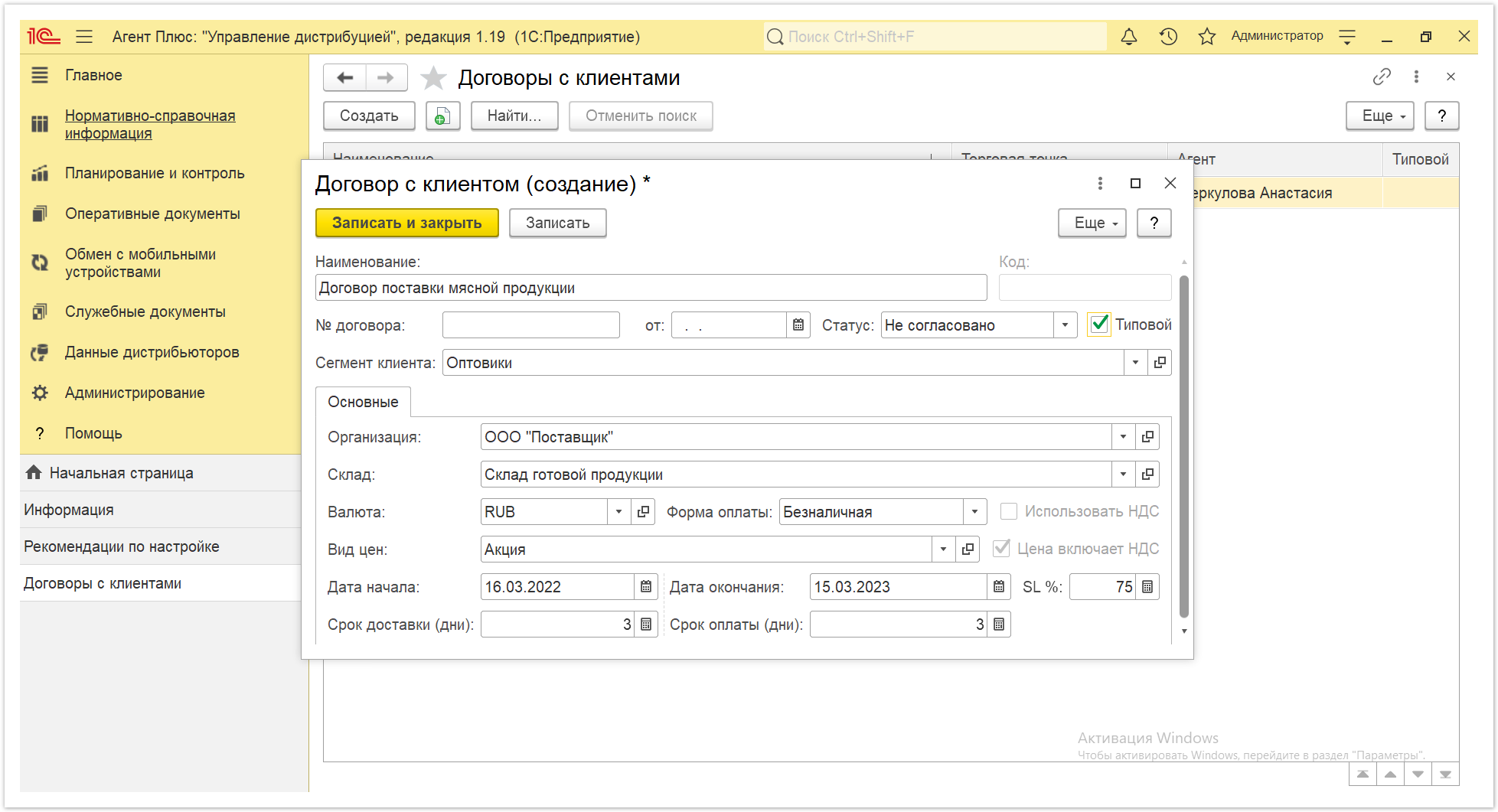Open the three-dot menu of Договоры с клиентами

[x=1416, y=77]
